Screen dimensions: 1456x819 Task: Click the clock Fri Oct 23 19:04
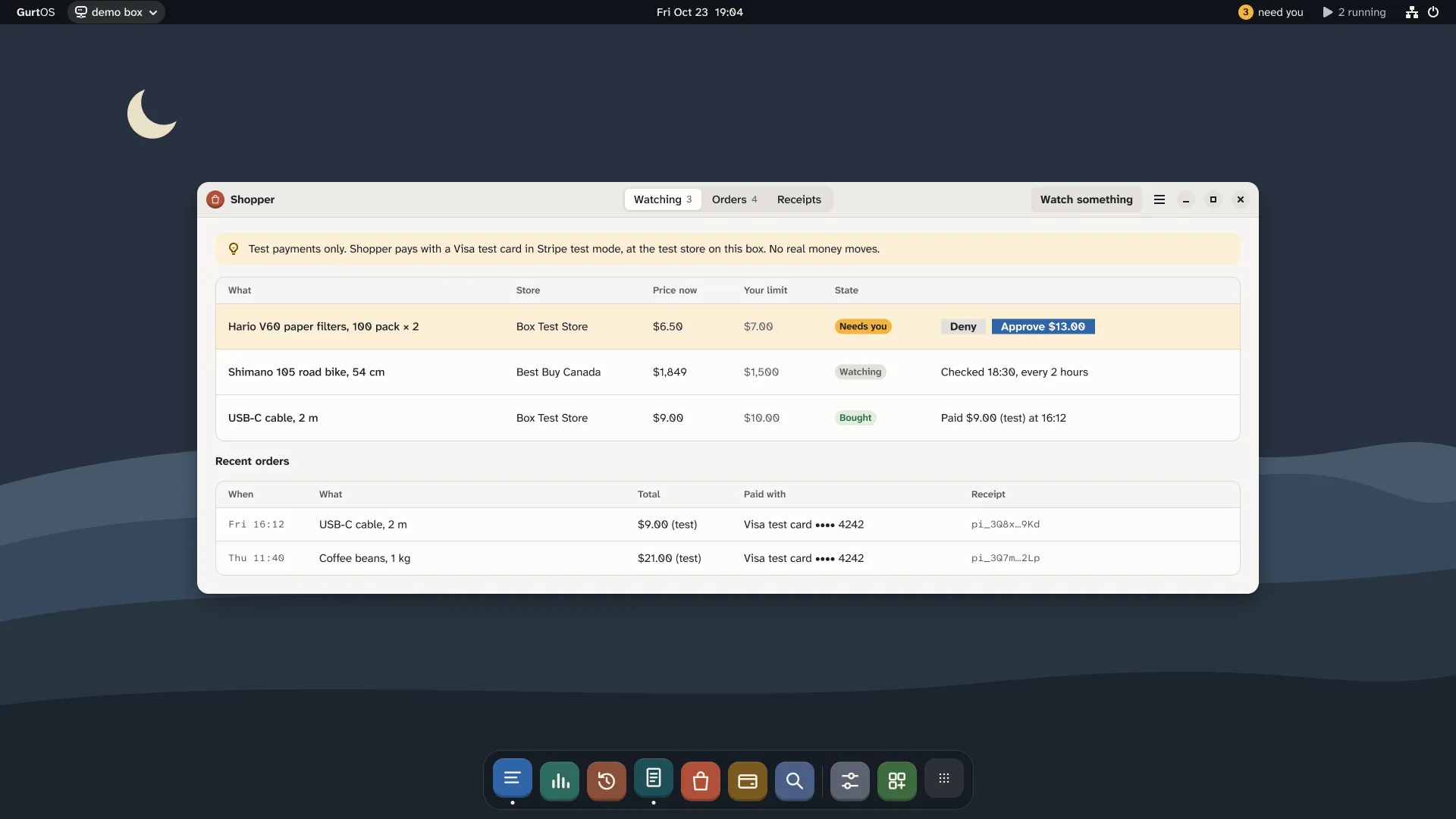pyautogui.click(x=699, y=12)
